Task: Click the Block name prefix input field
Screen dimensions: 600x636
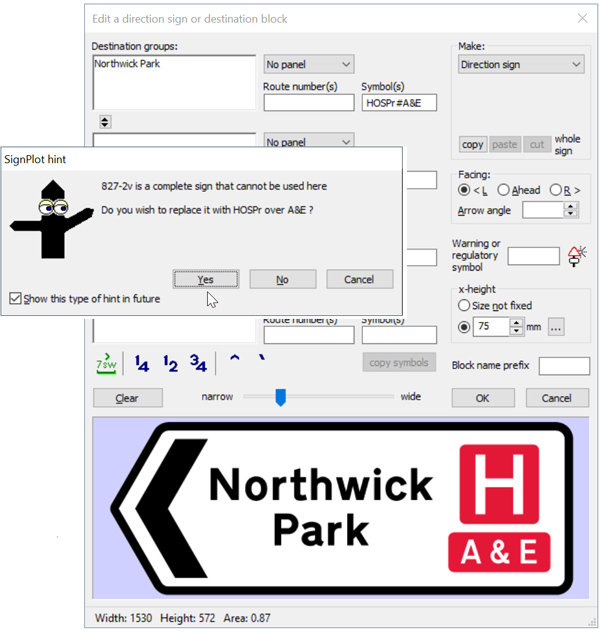Action: coord(564,366)
